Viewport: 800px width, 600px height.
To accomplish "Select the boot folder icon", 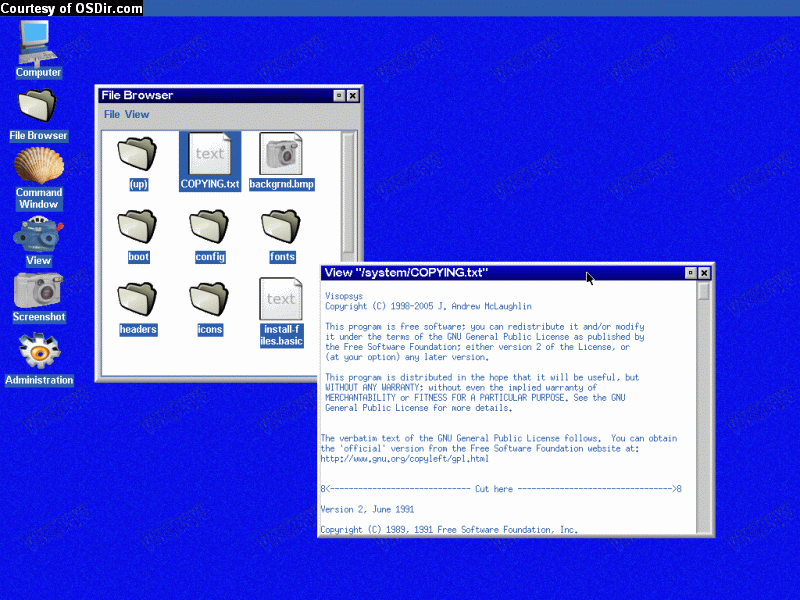I will tap(138, 235).
